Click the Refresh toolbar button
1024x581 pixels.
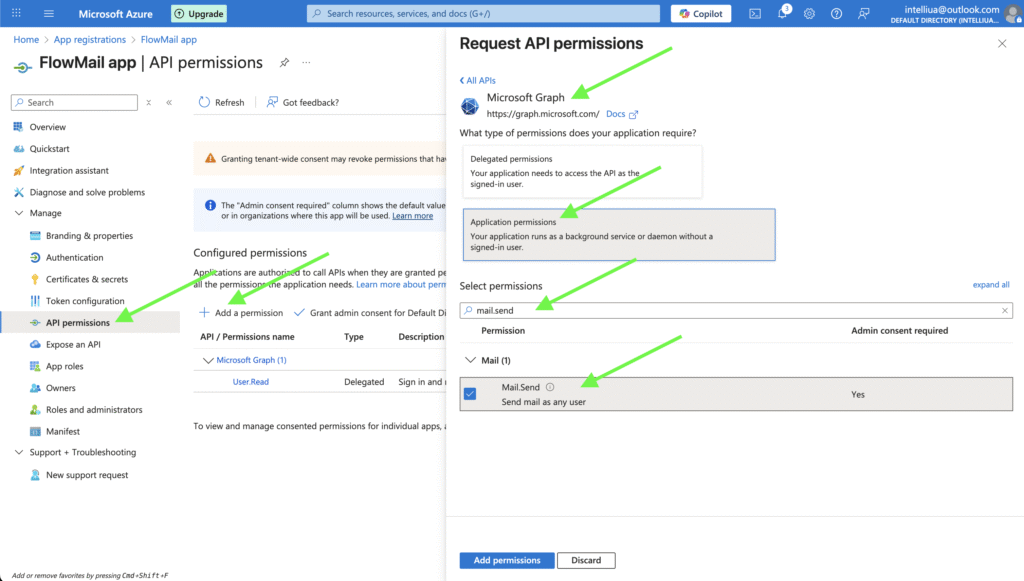(221, 102)
